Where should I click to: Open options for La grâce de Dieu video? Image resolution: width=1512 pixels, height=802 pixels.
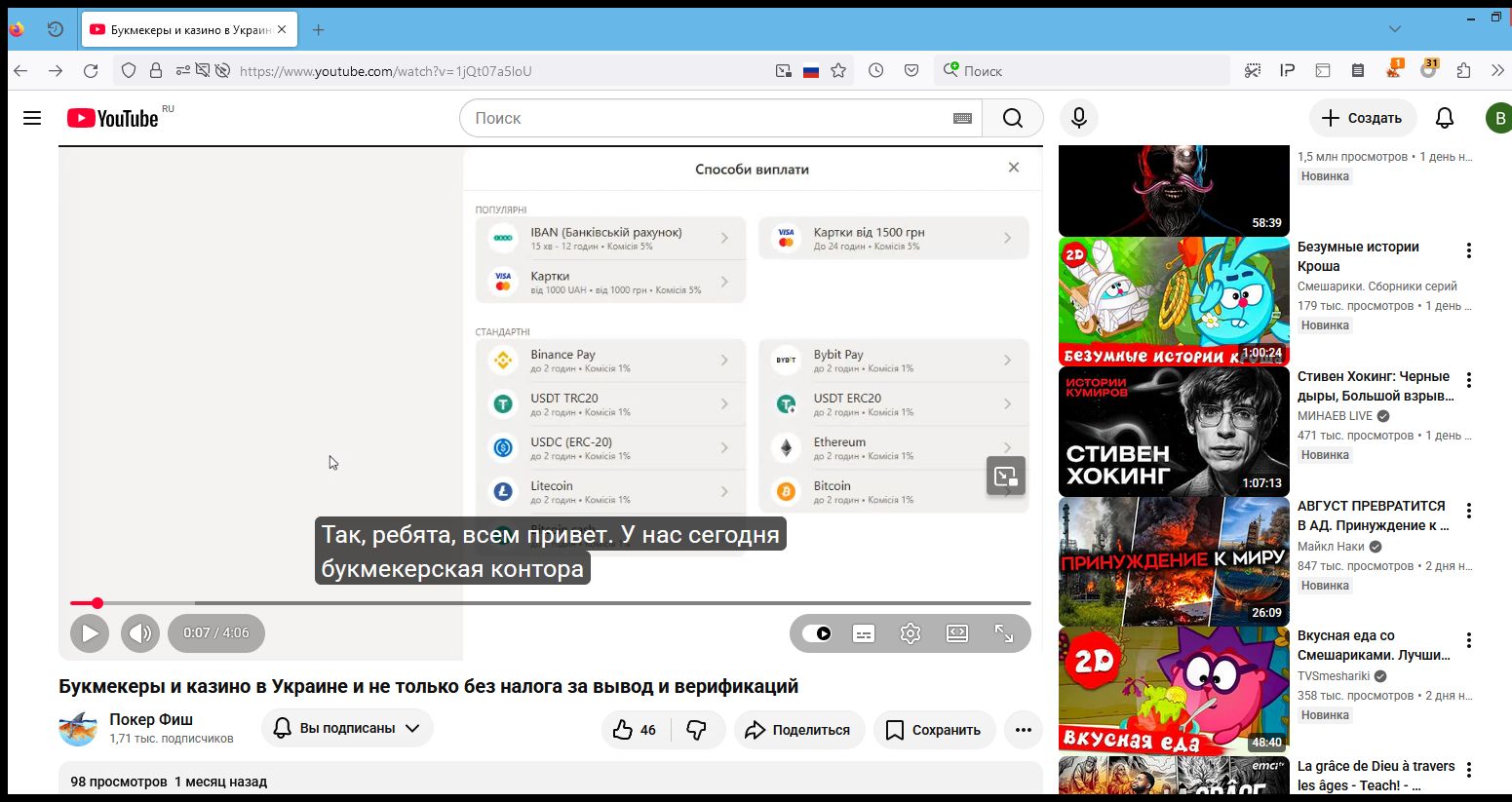[x=1469, y=770]
